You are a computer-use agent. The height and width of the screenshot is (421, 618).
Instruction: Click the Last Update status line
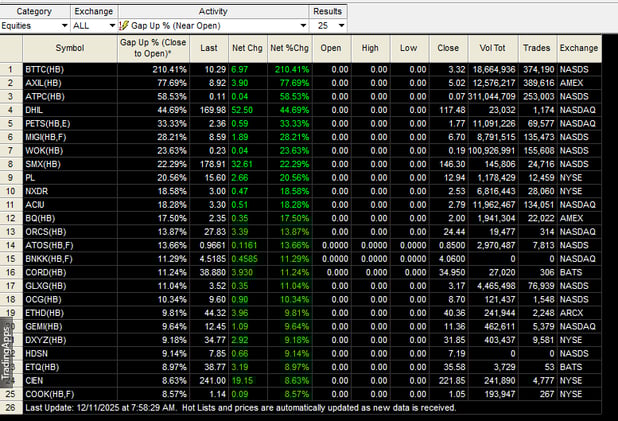tap(240, 408)
